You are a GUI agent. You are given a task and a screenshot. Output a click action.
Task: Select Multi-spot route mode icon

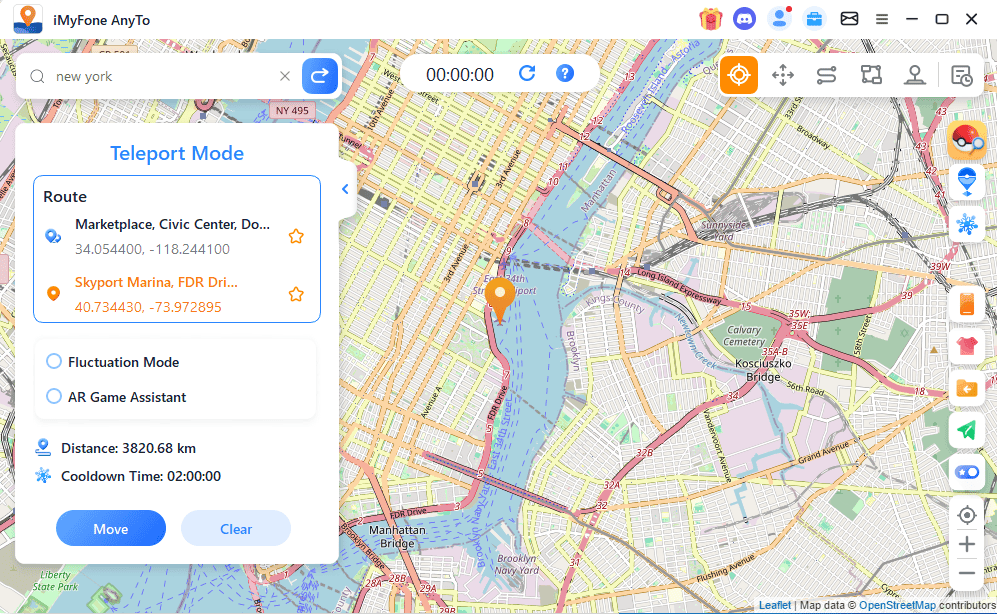[871, 75]
